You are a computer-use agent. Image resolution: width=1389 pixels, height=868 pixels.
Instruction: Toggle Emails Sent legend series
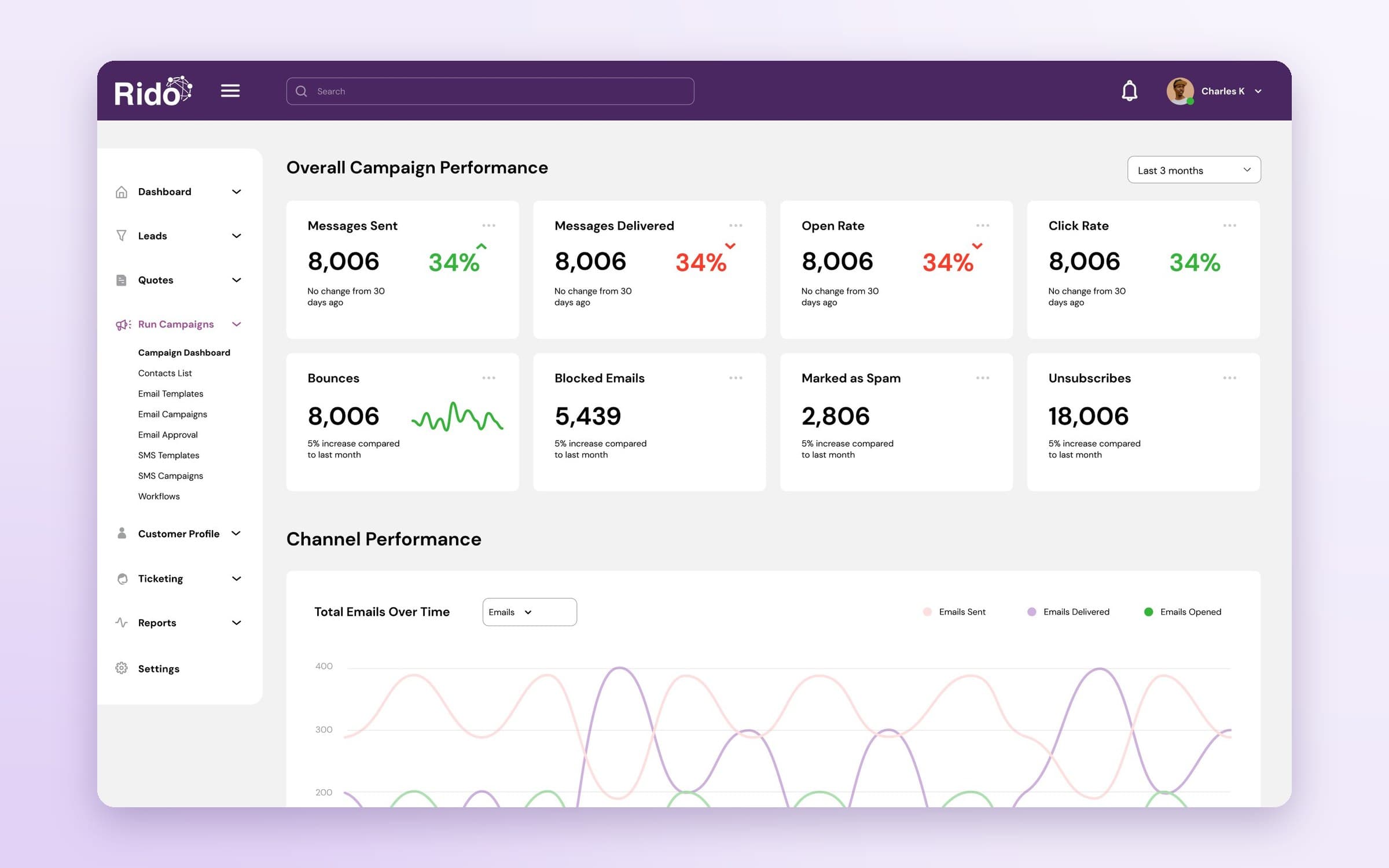point(954,612)
